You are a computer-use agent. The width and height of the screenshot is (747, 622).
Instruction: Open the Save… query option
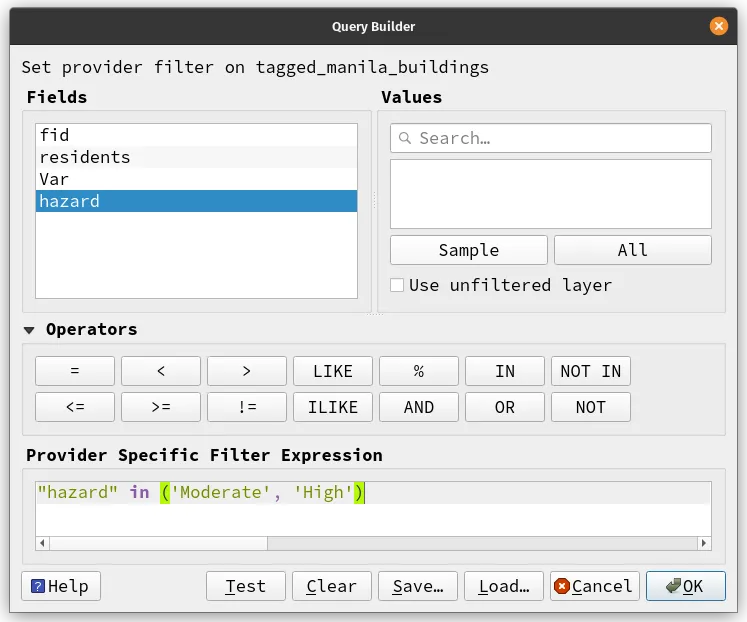pos(417,586)
